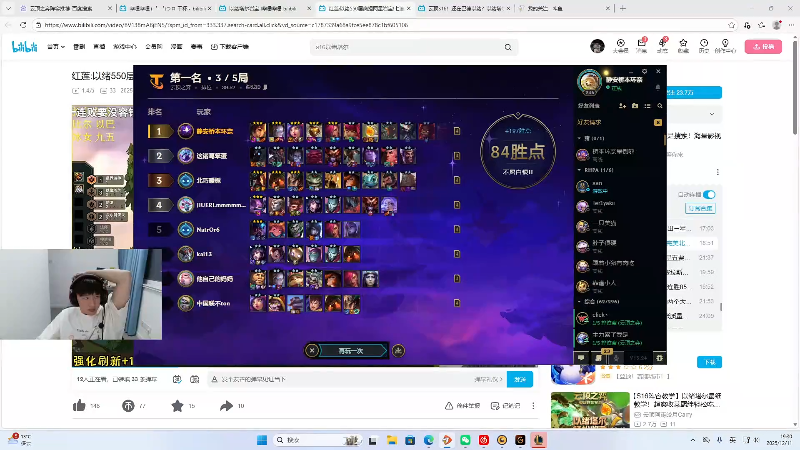
Task: Open the Windows Start button
Action: pyautogui.click(x=262, y=440)
